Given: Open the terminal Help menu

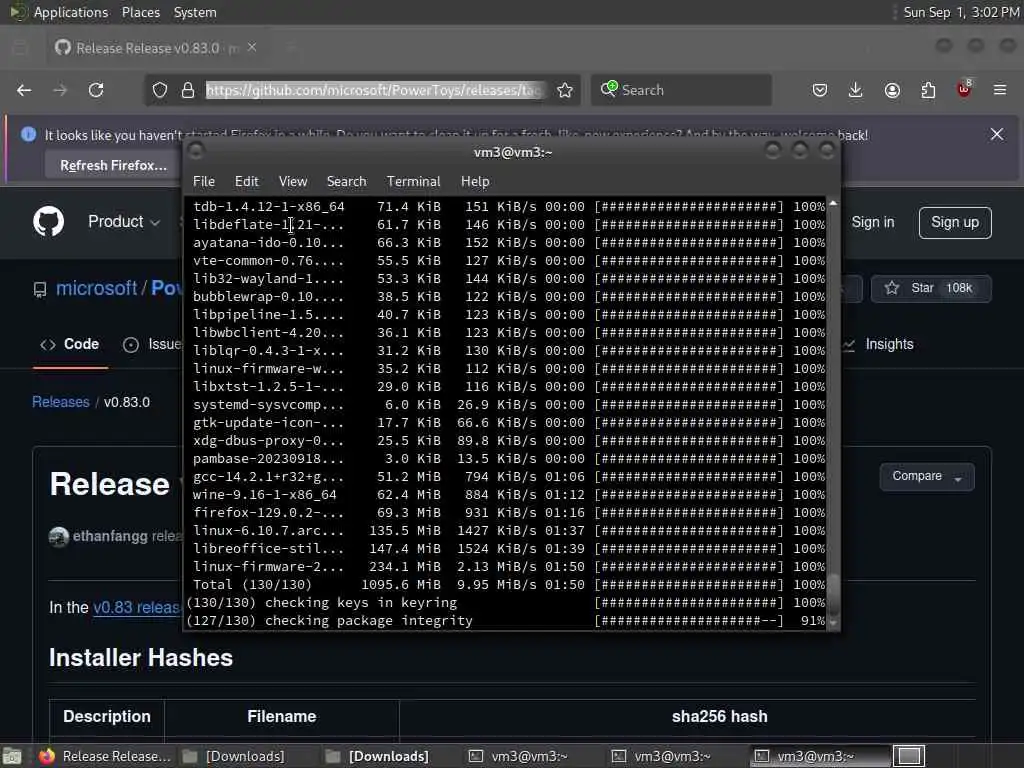Looking at the screenshot, I should (x=475, y=181).
